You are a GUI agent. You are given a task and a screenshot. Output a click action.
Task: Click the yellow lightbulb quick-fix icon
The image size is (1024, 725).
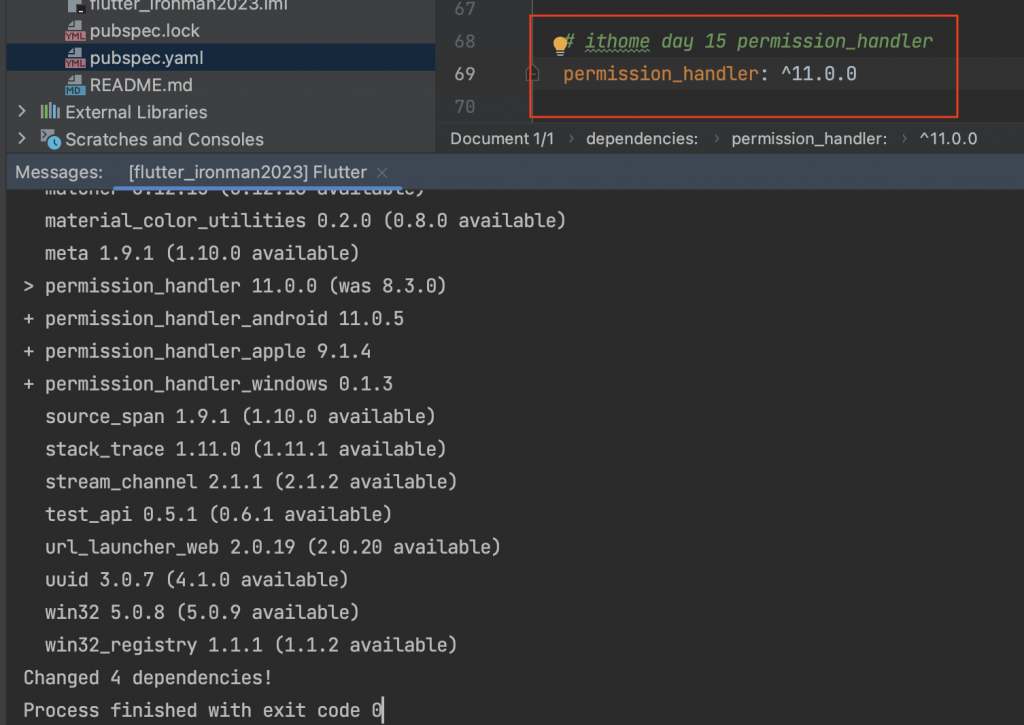pos(560,45)
